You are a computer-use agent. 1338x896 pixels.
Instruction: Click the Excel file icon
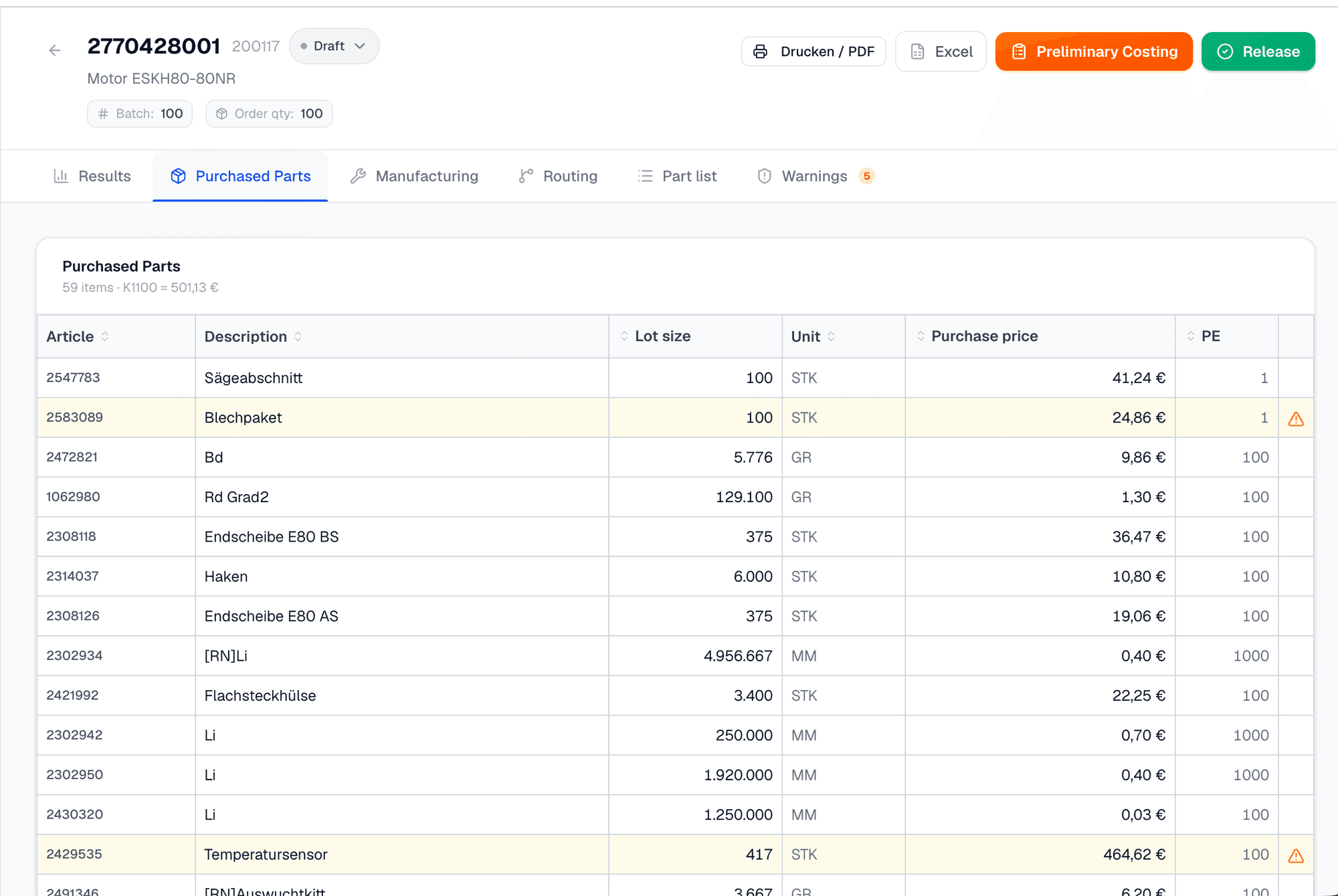918,51
